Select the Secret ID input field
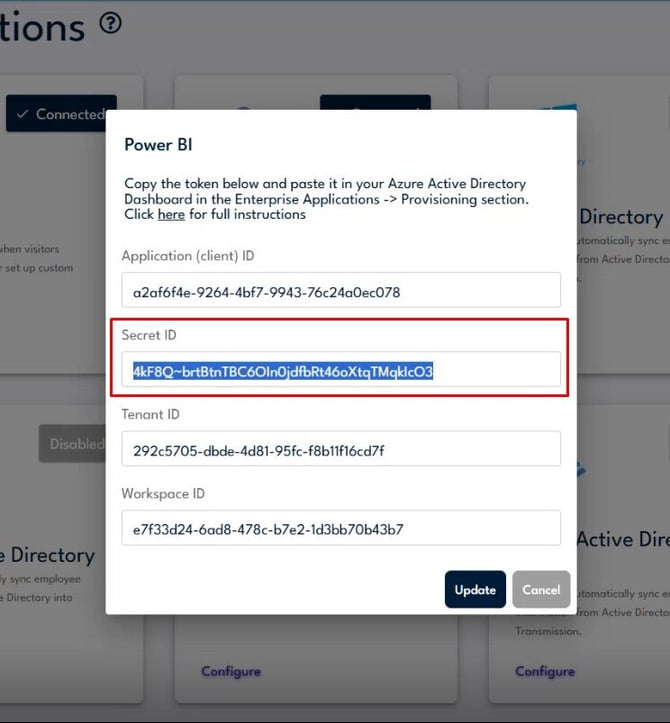Screen dimensions: 670x723 pyautogui.click(x=341, y=369)
